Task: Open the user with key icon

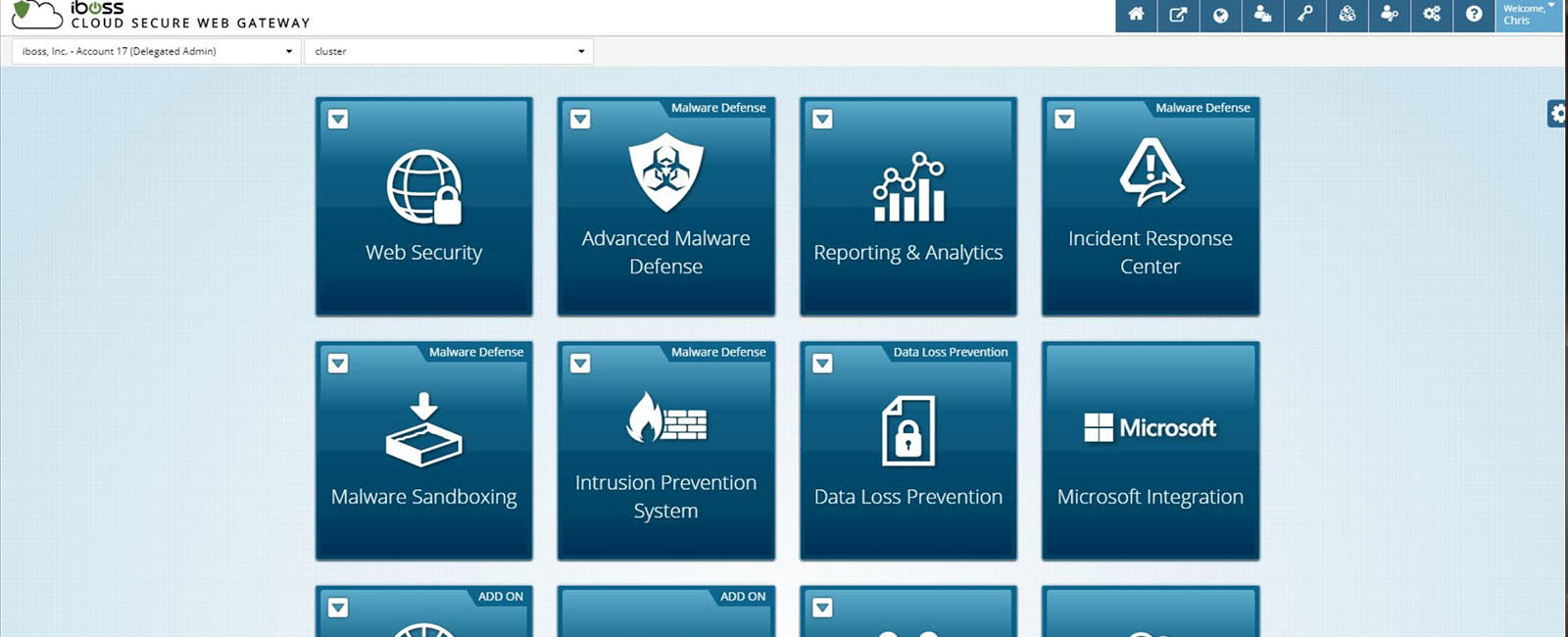Action: point(1390,15)
